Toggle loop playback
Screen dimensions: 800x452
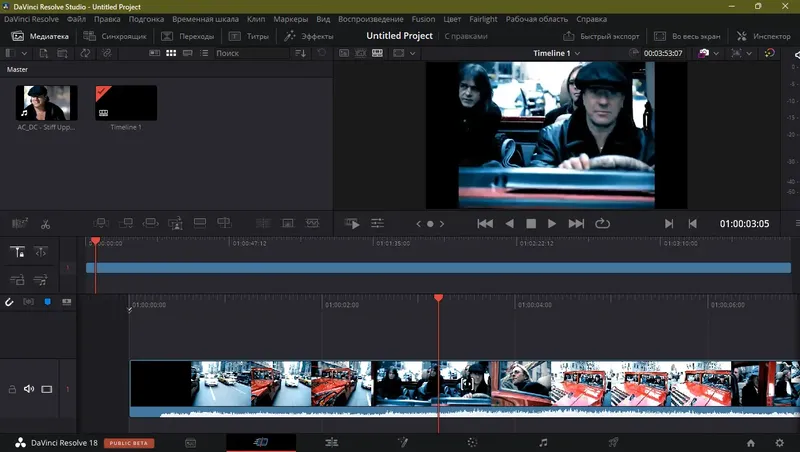click(x=602, y=223)
